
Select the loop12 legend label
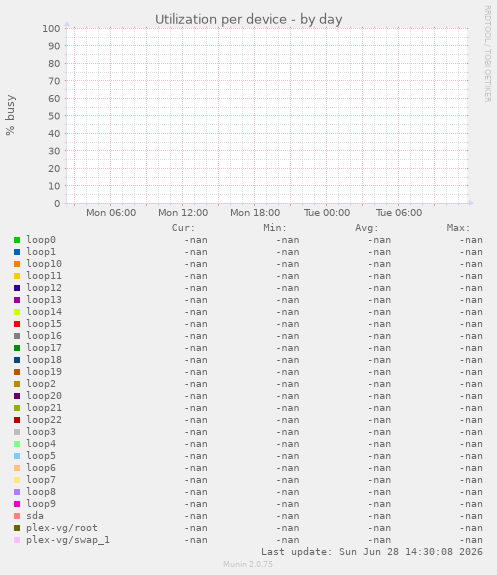(x=44, y=288)
